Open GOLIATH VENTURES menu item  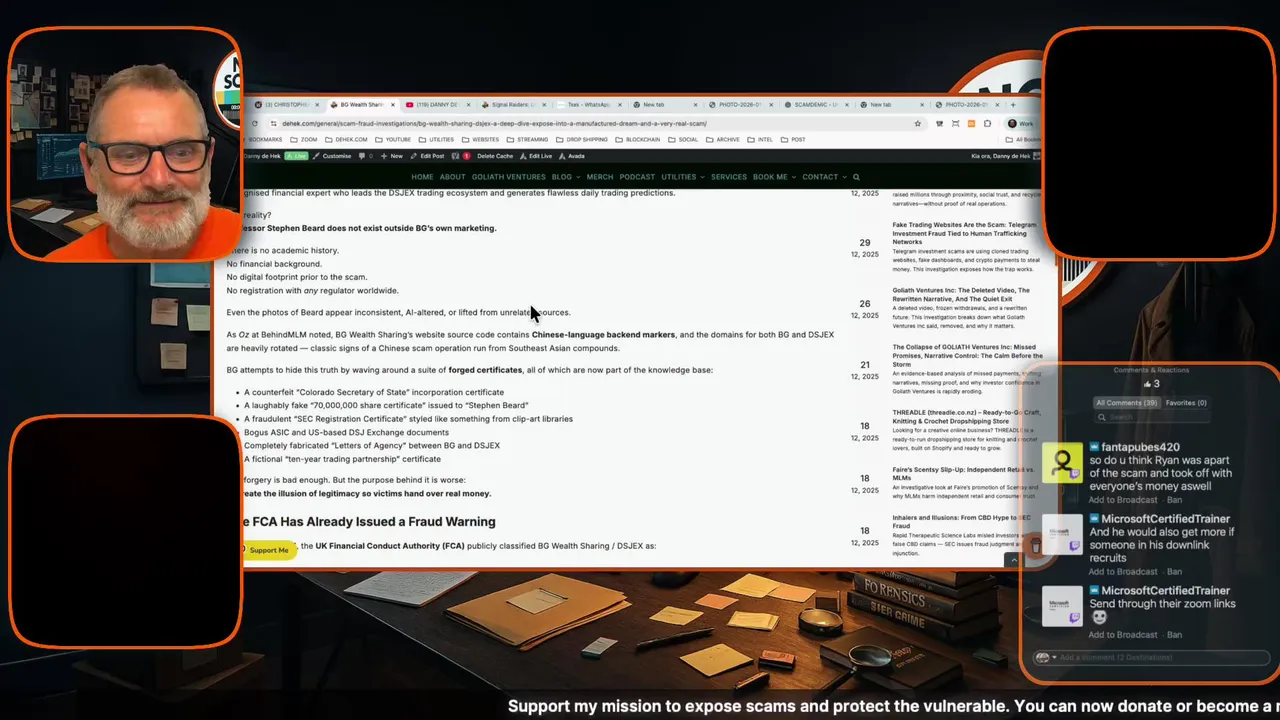[x=508, y=177]
